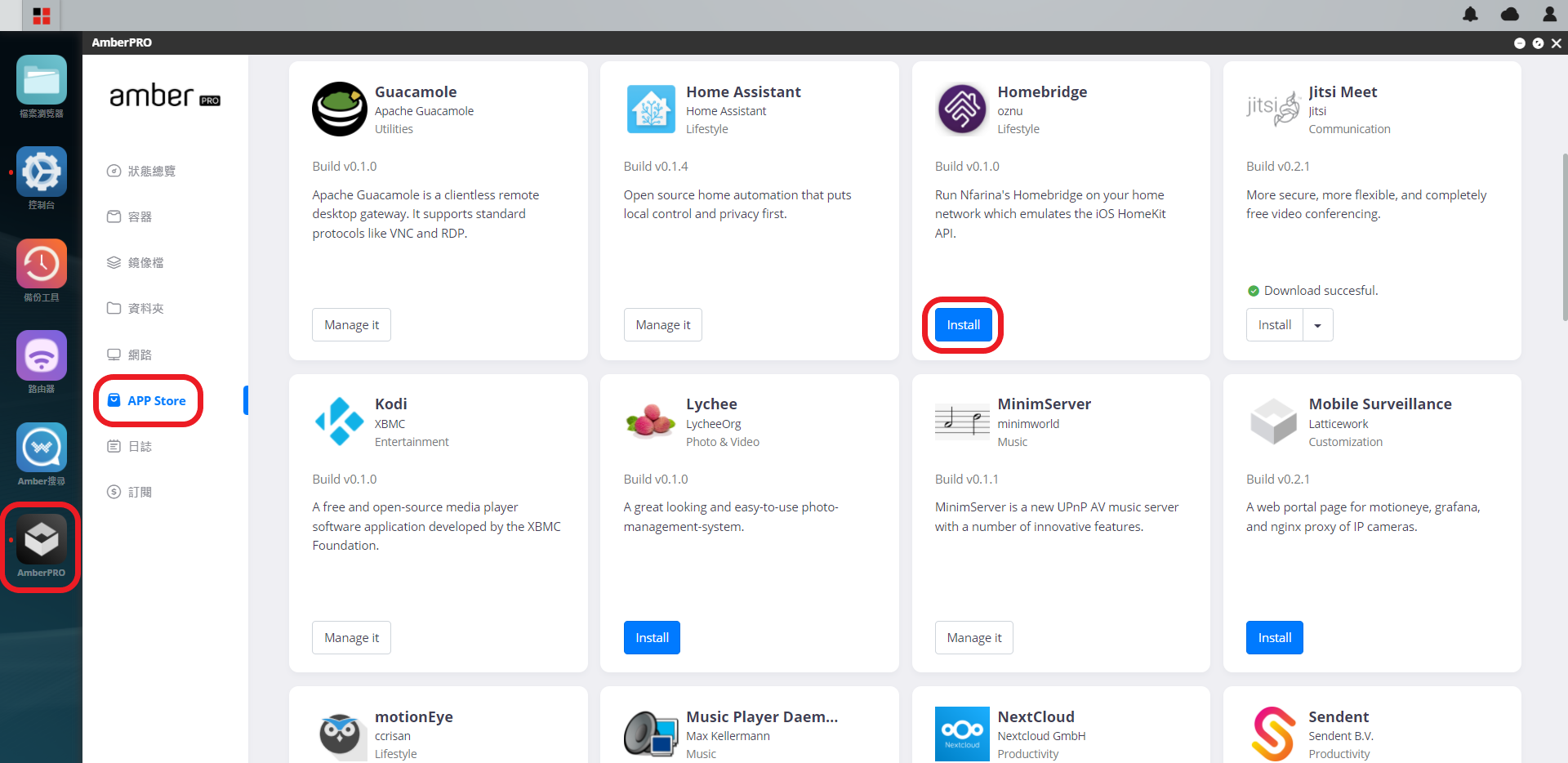
Task: Click the Sendent logo icon
Action: [x=1273, y=734]
